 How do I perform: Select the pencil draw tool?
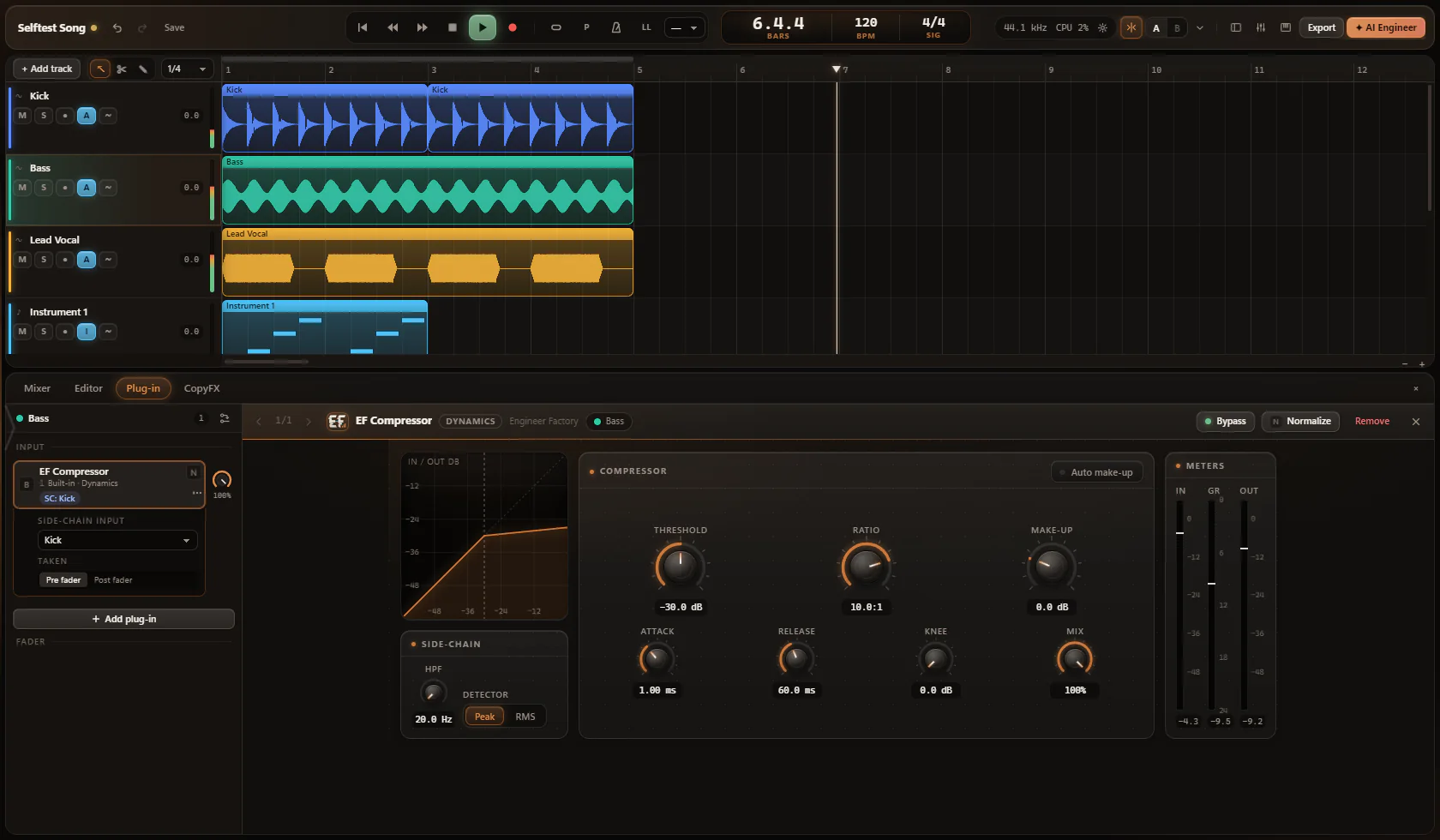pyautogui.click(x=143, y=69)
